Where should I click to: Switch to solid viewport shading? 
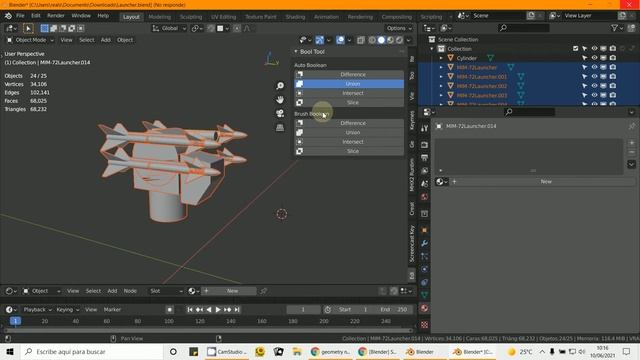381,40
